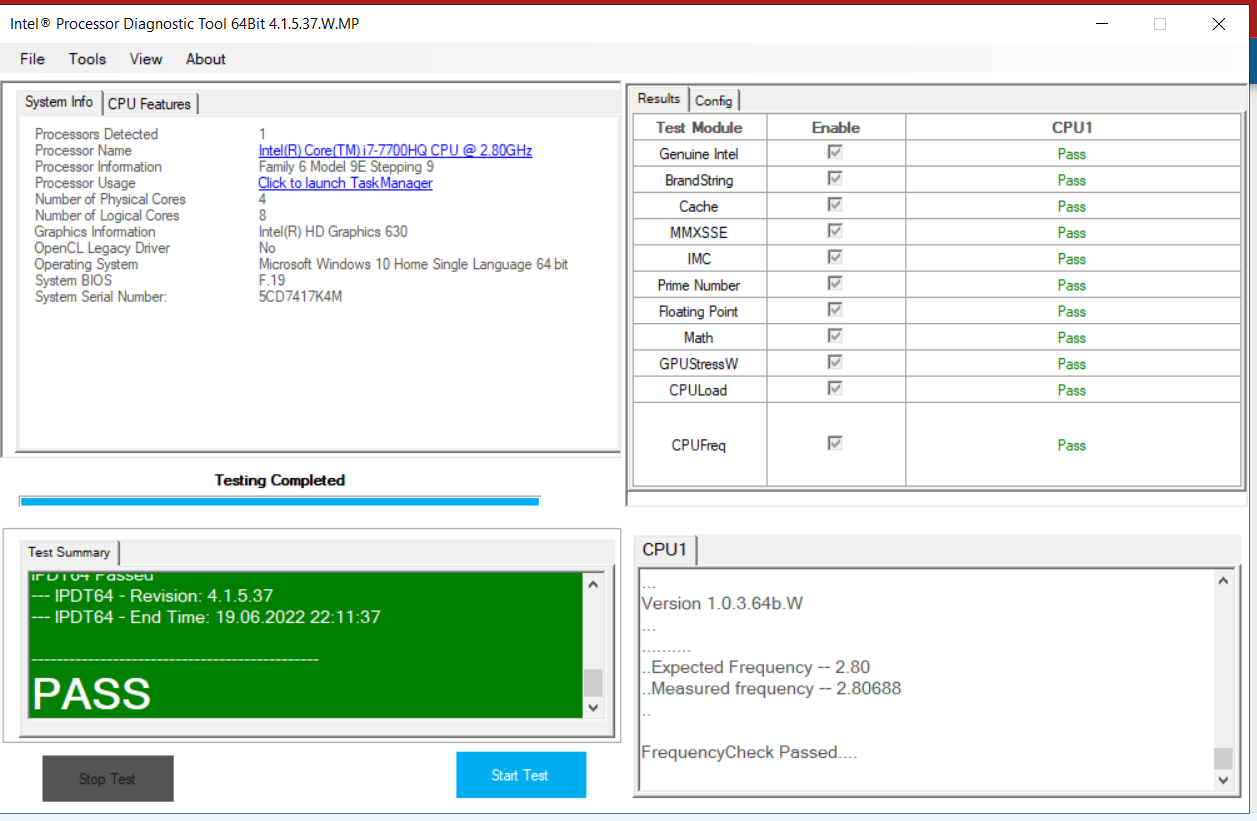Switch to the CPU Features tab

click(x=149, y=104)
